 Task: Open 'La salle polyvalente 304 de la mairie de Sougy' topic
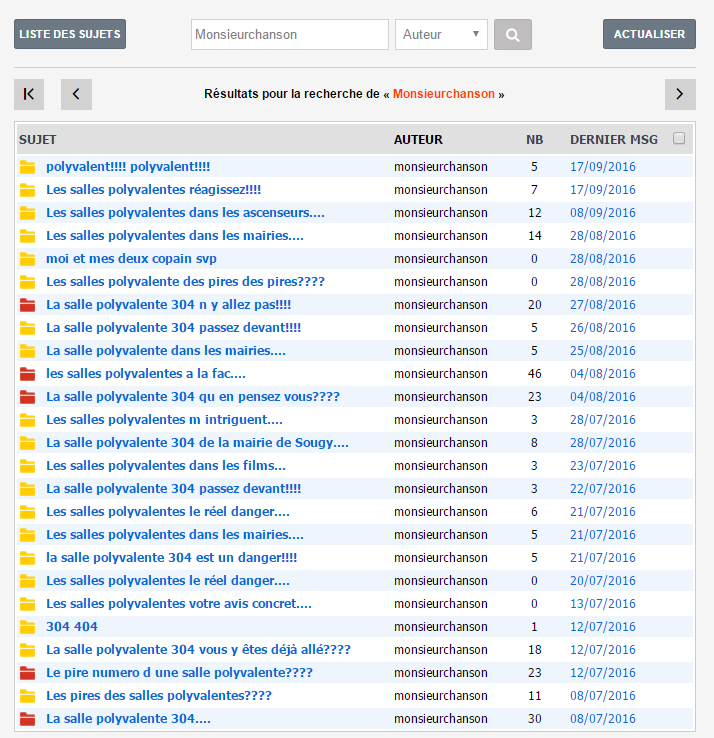pos(197,443)
